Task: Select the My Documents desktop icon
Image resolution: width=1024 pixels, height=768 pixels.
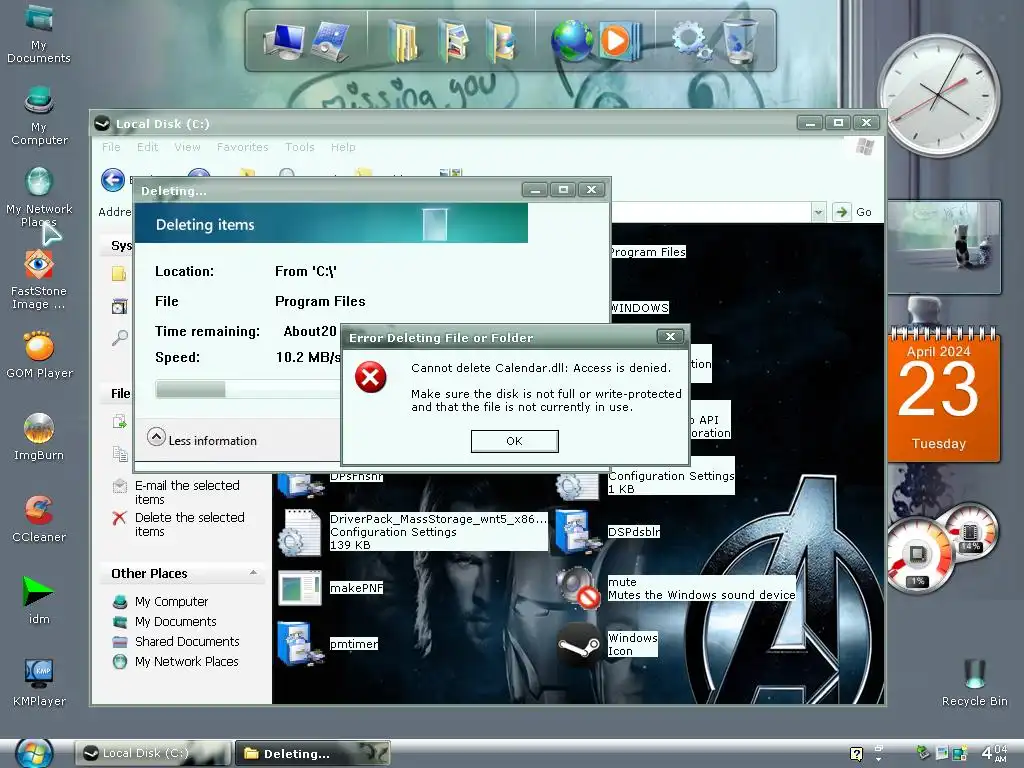Action: click(x=39, y=34)
